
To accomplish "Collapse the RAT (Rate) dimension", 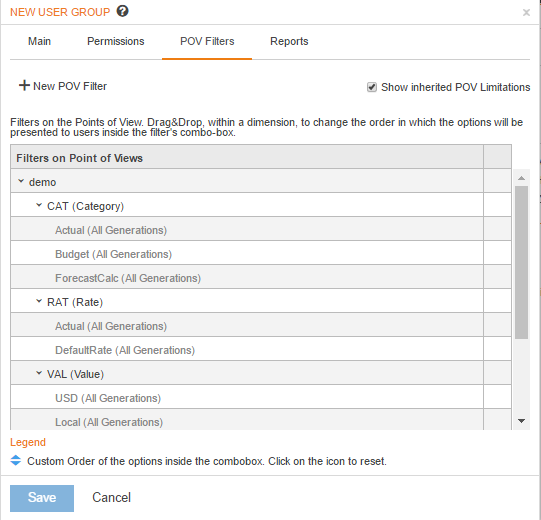I will (39, 301).
